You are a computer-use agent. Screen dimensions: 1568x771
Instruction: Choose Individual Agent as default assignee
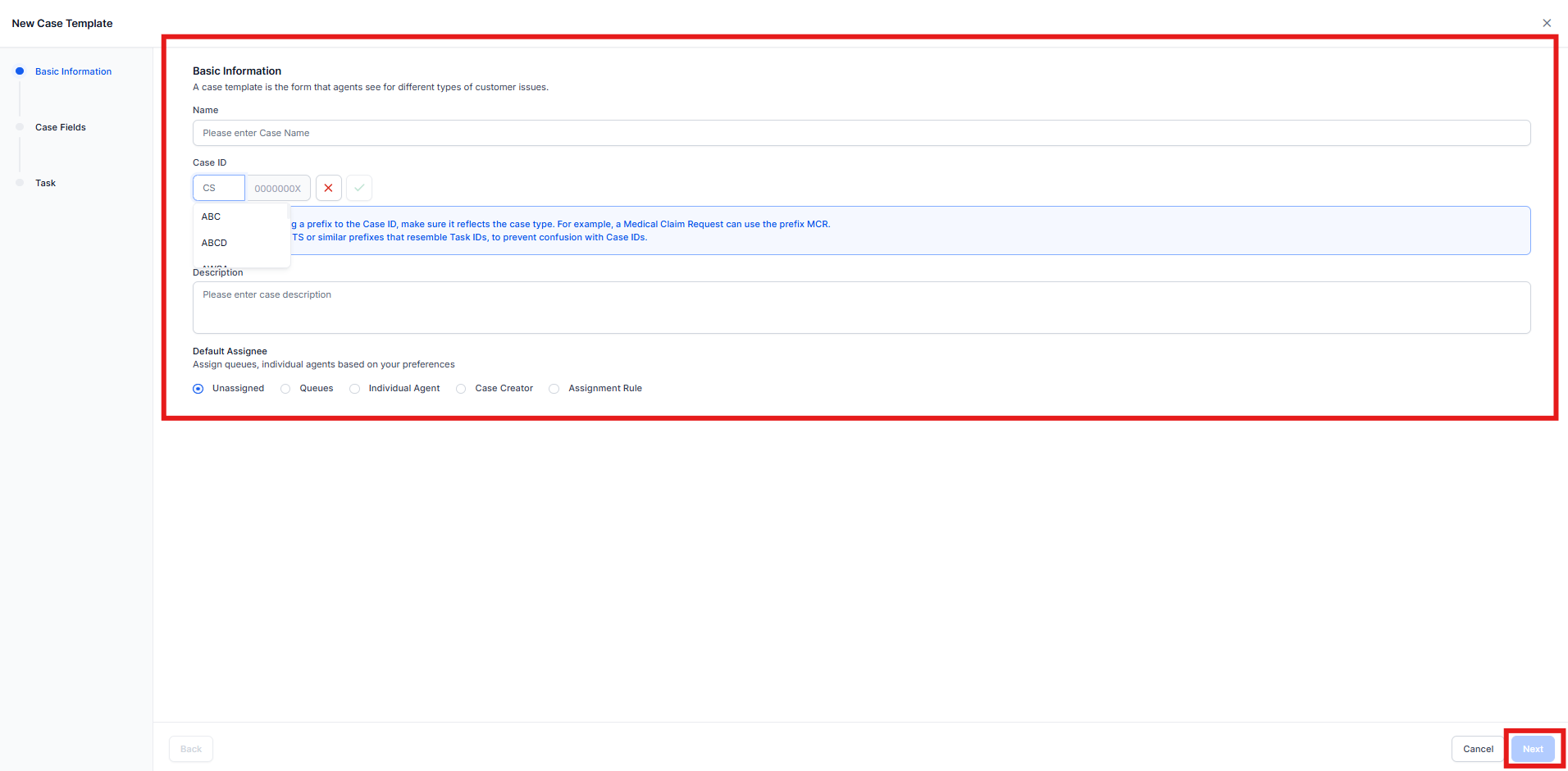(354, 389)
